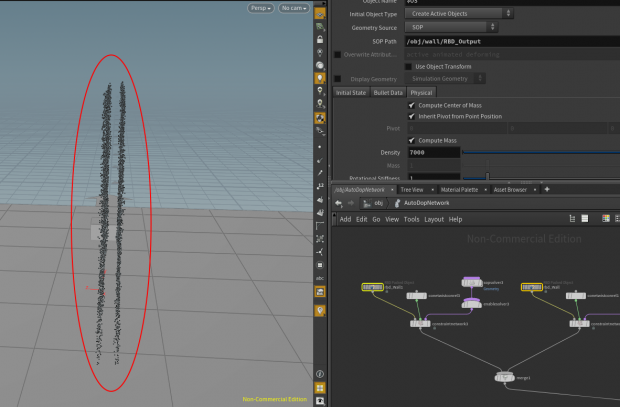Open the Persp viewport dropdown

[x=261, y=8]
